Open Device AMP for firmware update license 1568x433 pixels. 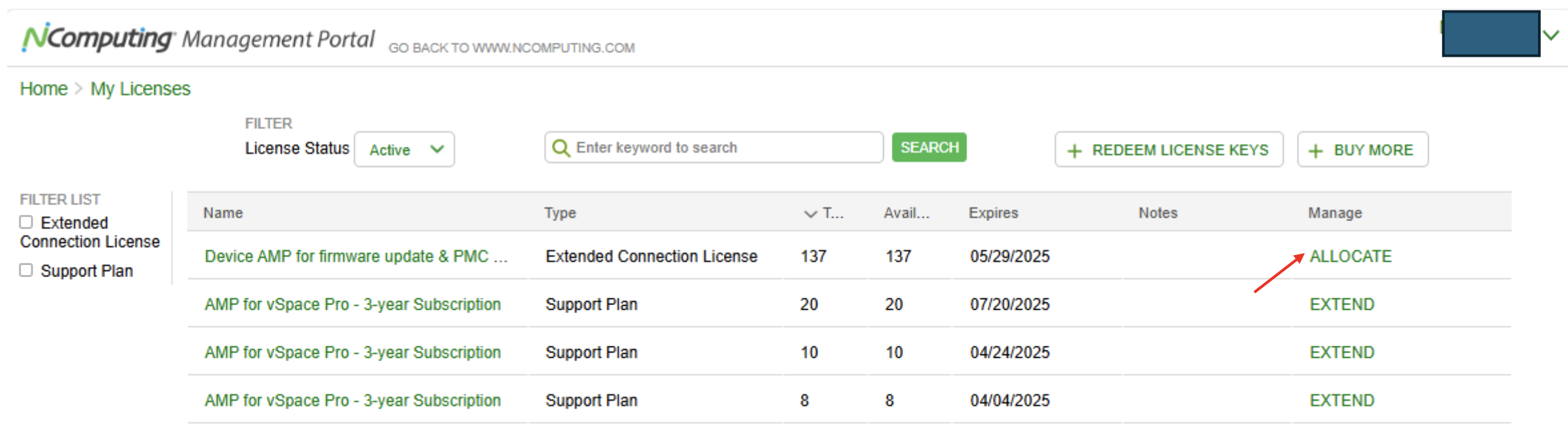pos(356,256)
